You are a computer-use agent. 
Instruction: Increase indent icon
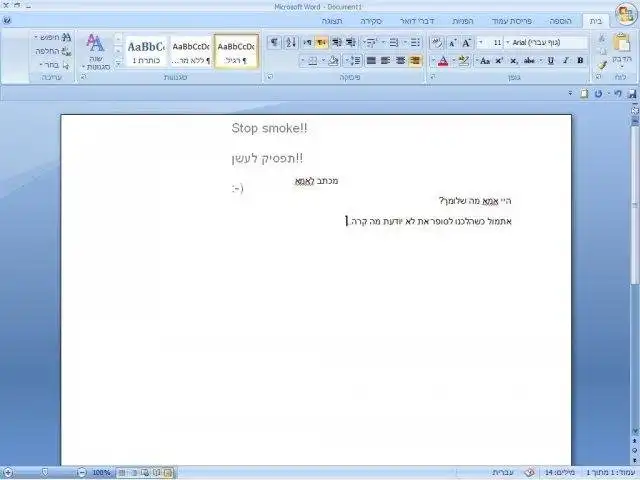coord(337,42)
